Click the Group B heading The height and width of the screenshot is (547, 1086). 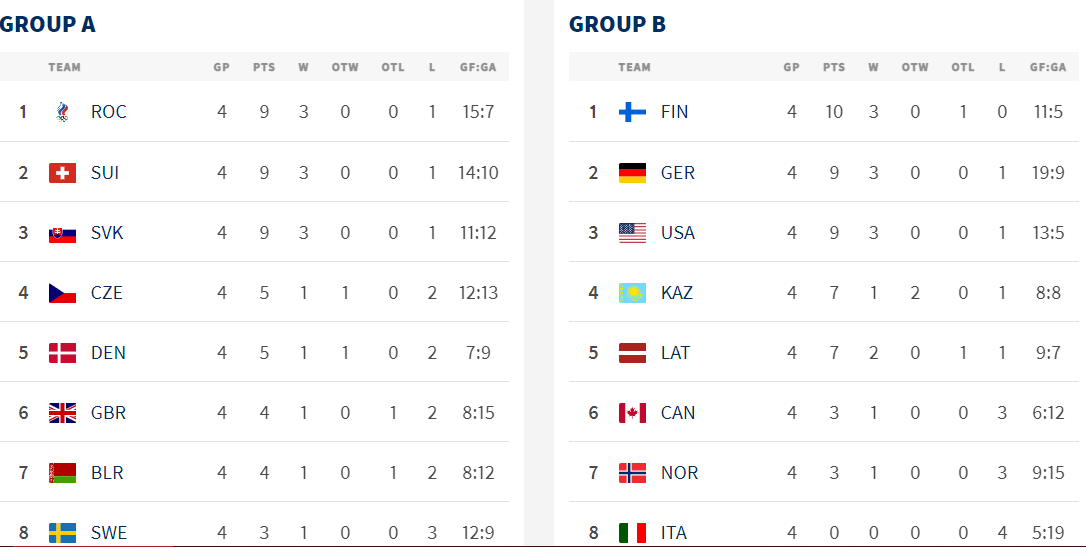click(617, 25)
